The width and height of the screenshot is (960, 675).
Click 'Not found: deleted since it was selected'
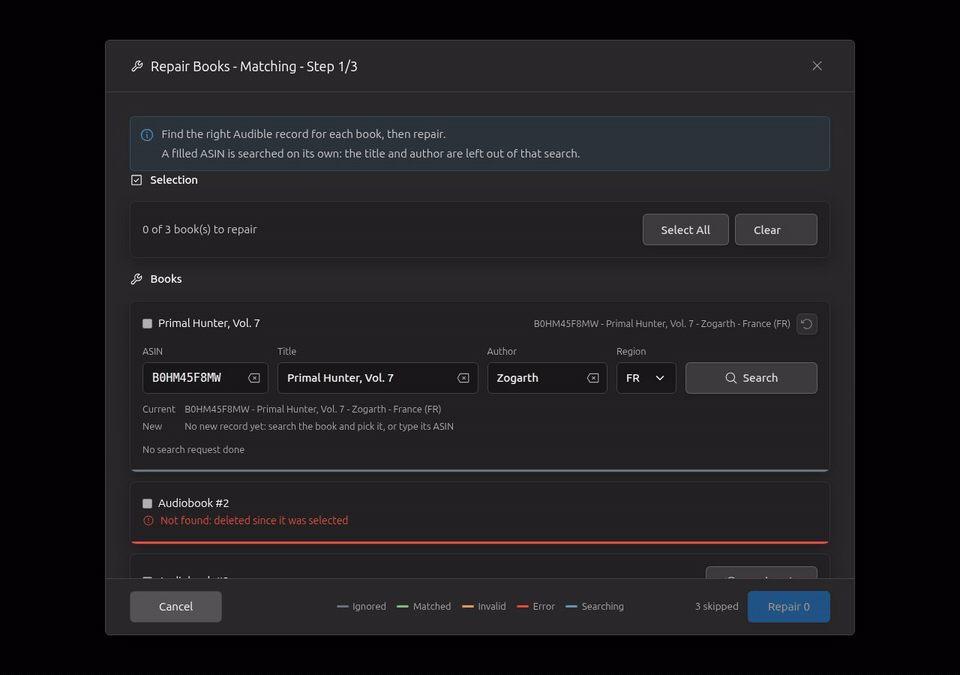point(254,521)
